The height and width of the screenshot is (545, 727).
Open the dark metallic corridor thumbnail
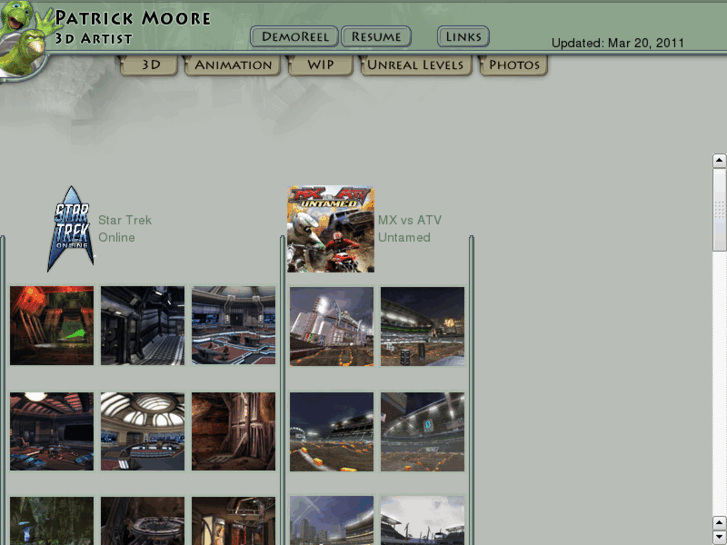(143, 325)
